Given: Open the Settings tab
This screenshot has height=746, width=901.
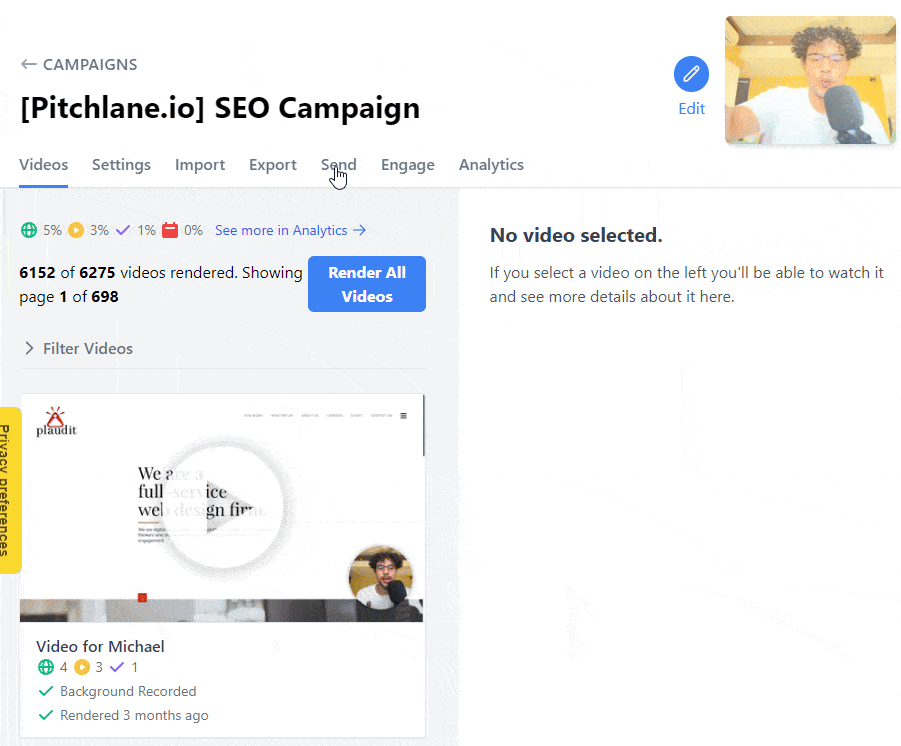Looking at the screenshot, I should click(121, 165).
